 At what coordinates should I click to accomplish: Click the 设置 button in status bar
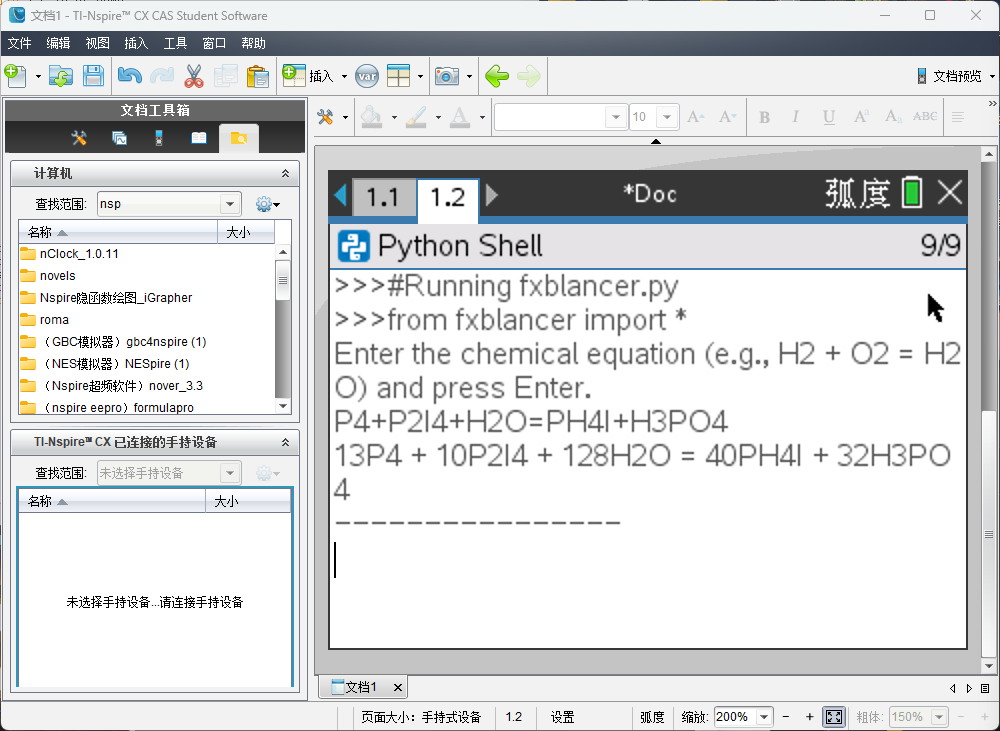point(562,717)
